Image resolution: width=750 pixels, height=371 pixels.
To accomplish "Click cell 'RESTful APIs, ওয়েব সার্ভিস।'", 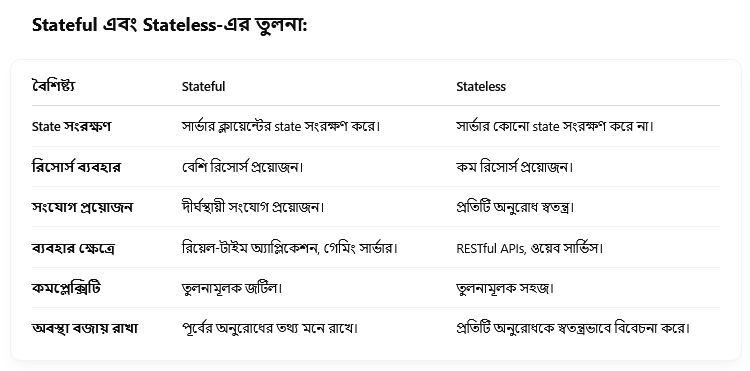I will [x=529, y=248].
